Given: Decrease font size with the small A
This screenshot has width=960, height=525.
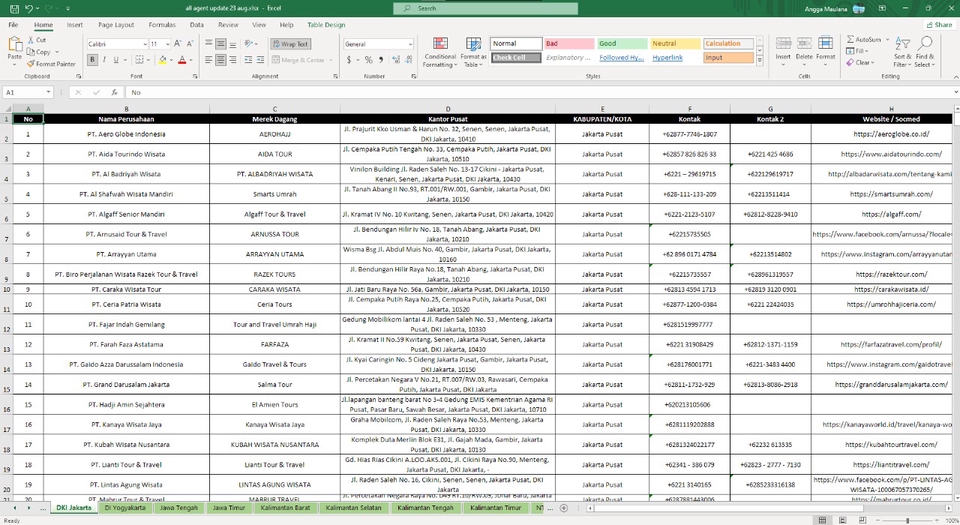Looking at the screenshot, I should coord(190,44).
